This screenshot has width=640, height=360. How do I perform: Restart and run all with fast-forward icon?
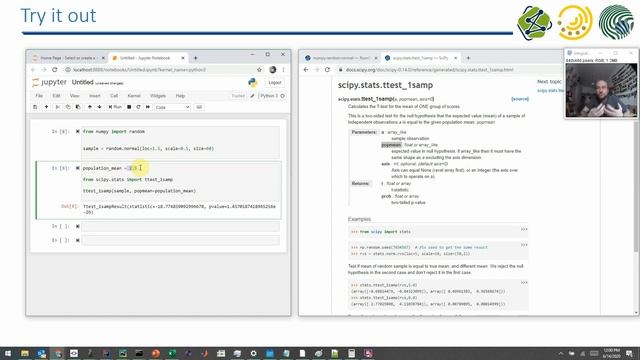(148, 107)
